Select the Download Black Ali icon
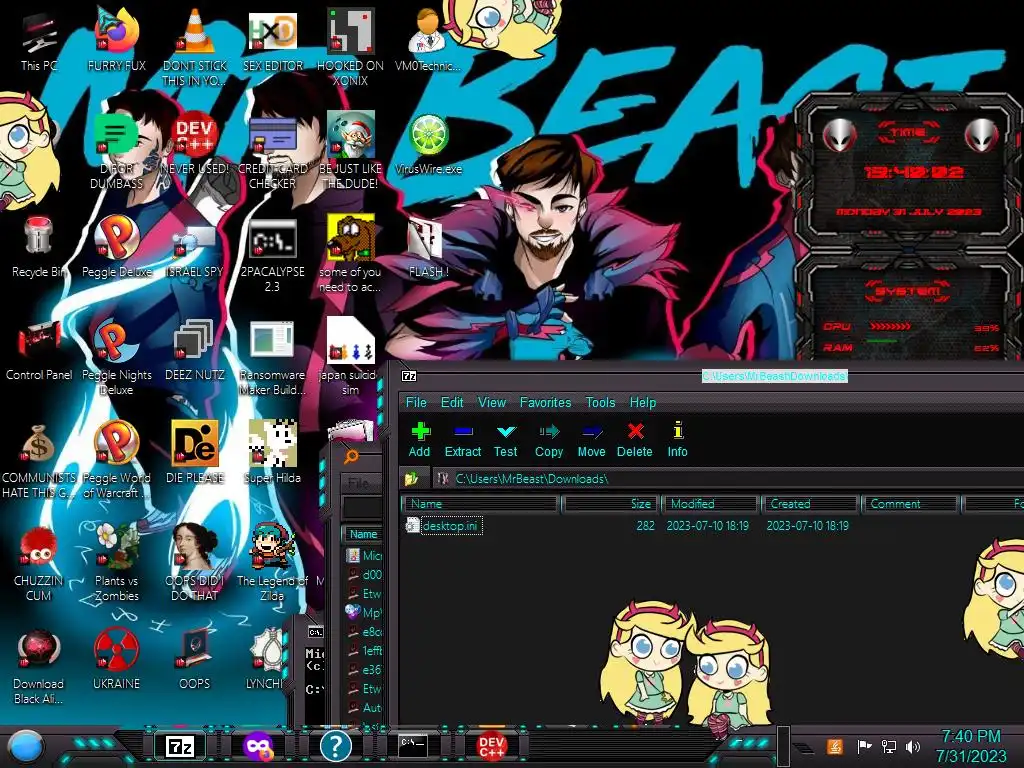 (x=39, y=666)
